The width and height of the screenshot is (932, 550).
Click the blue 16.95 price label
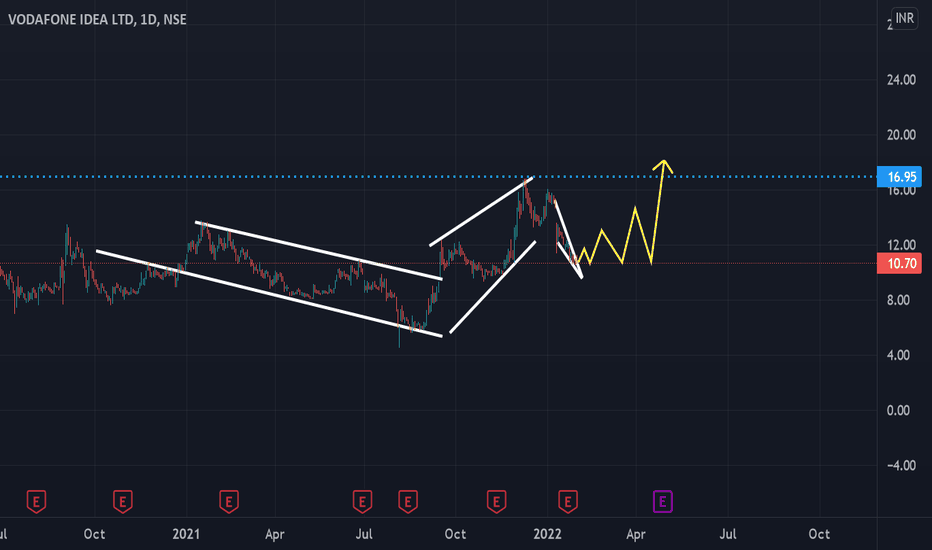pyautogui.click(x=899, y=177)
